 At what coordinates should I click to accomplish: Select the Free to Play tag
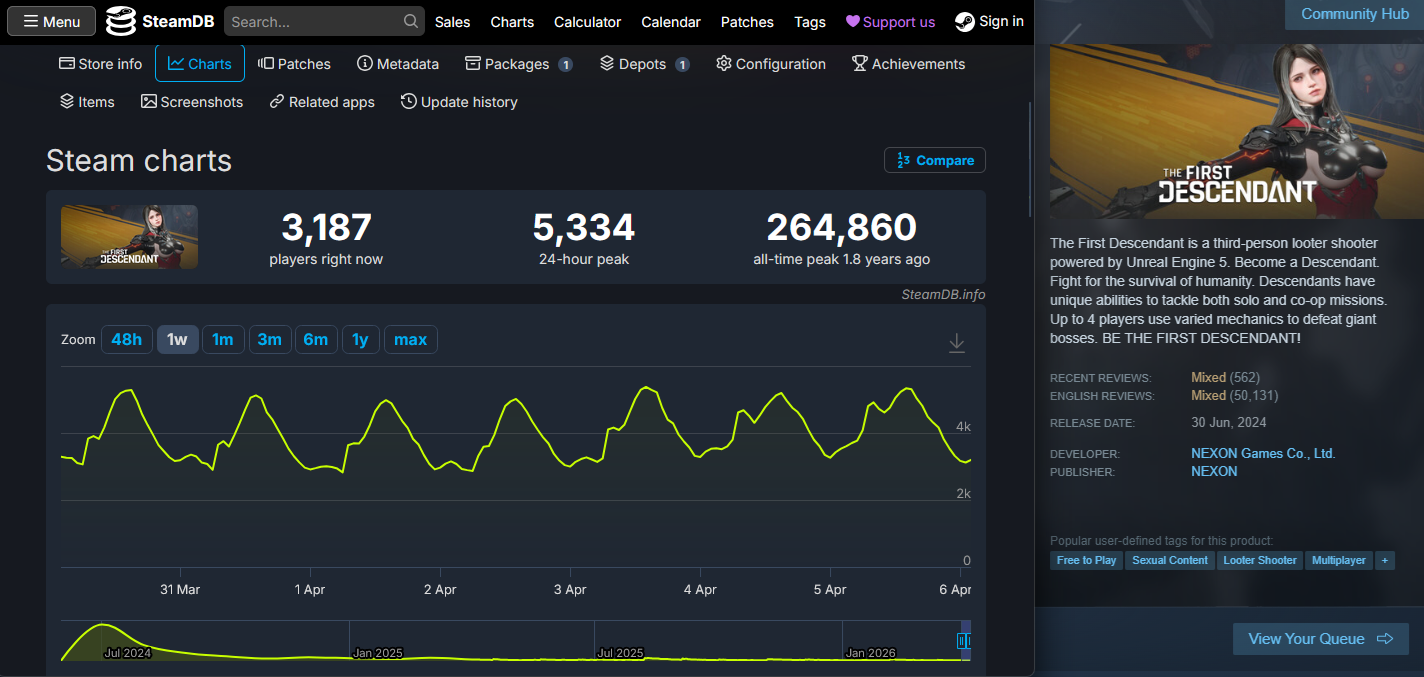(1087, 561)
